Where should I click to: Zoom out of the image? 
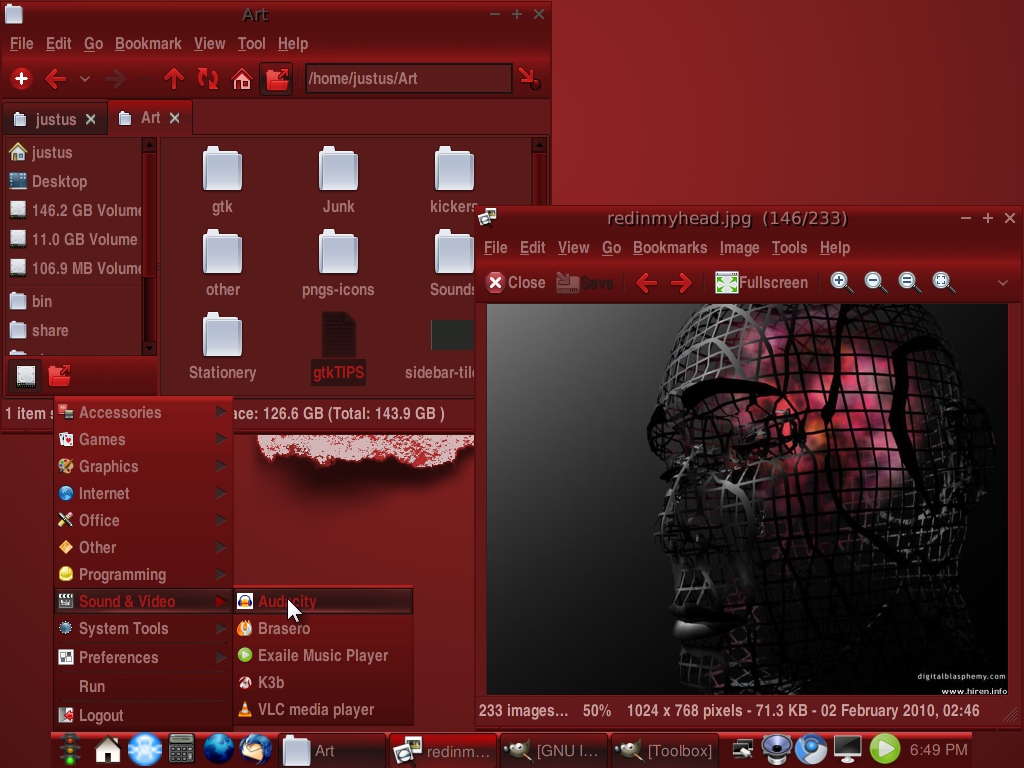click(875, 283)
